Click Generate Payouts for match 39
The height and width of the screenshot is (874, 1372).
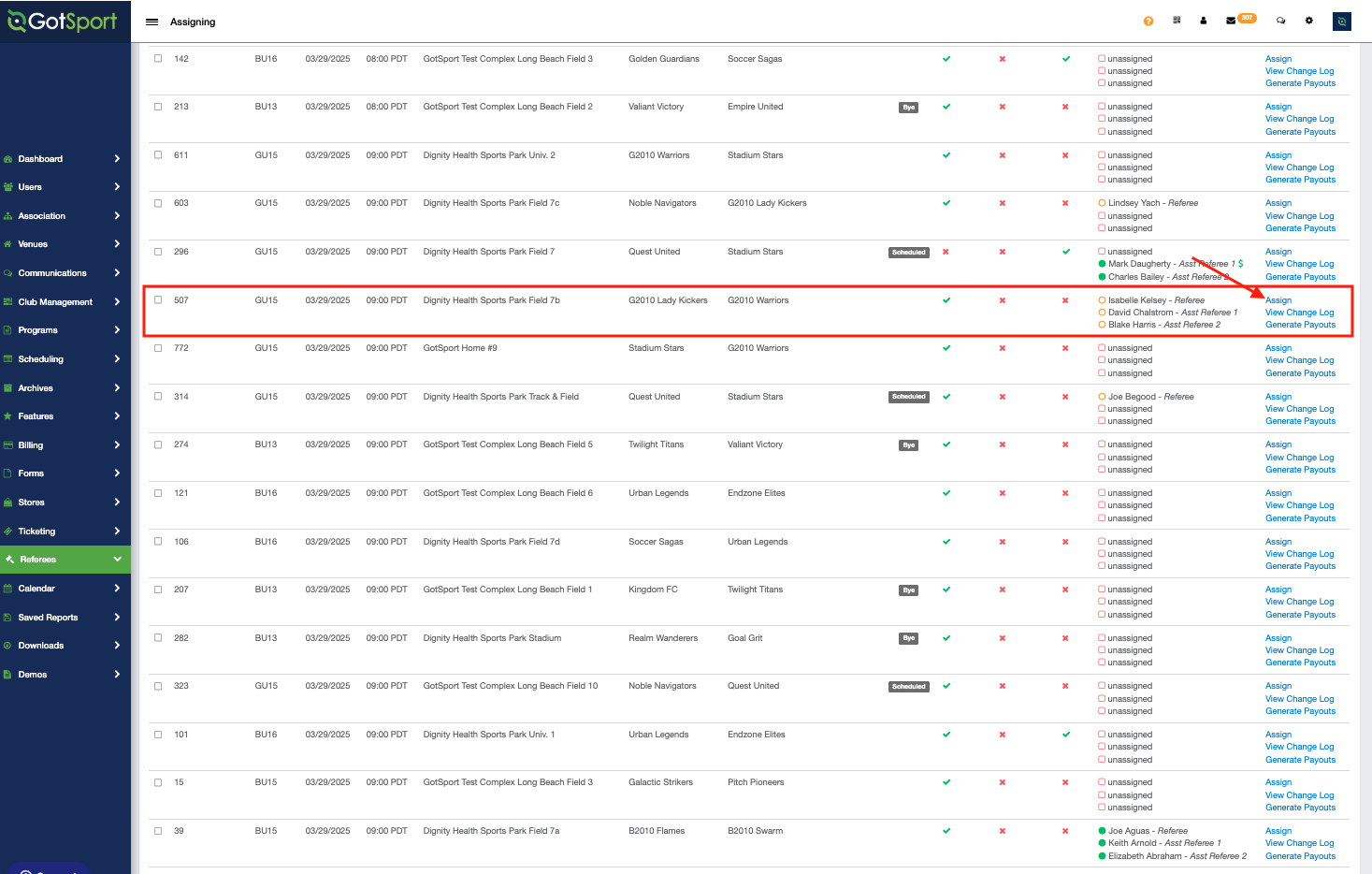[x=1300, y=856]
